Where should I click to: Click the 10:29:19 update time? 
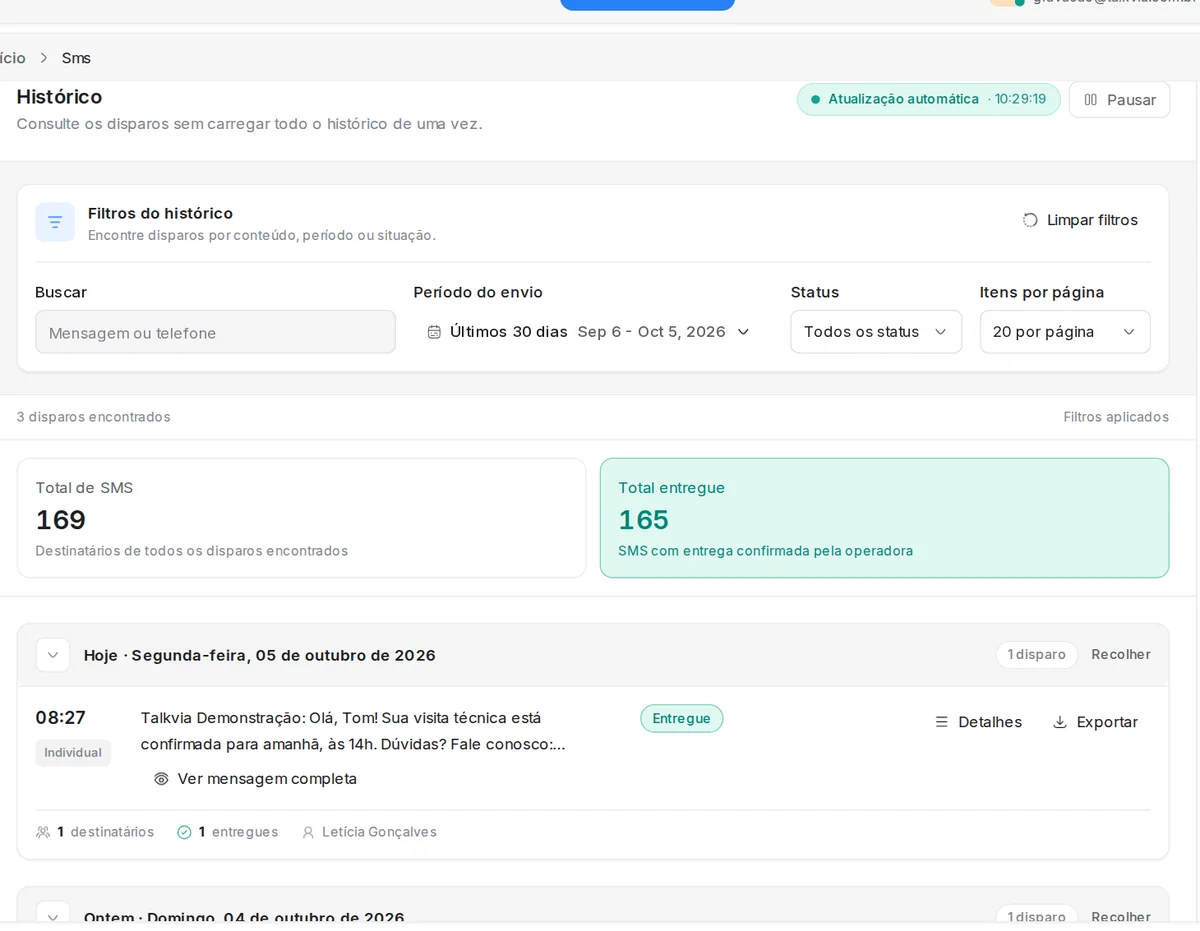(x=1020, y=99)
